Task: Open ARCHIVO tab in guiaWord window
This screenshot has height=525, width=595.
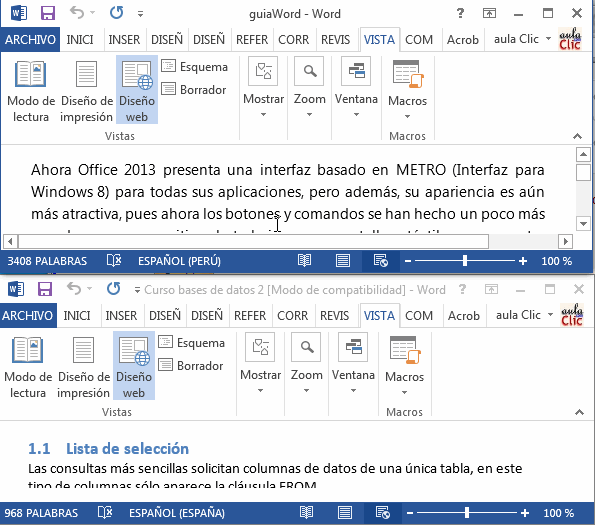Action: (x=30, y=39)
